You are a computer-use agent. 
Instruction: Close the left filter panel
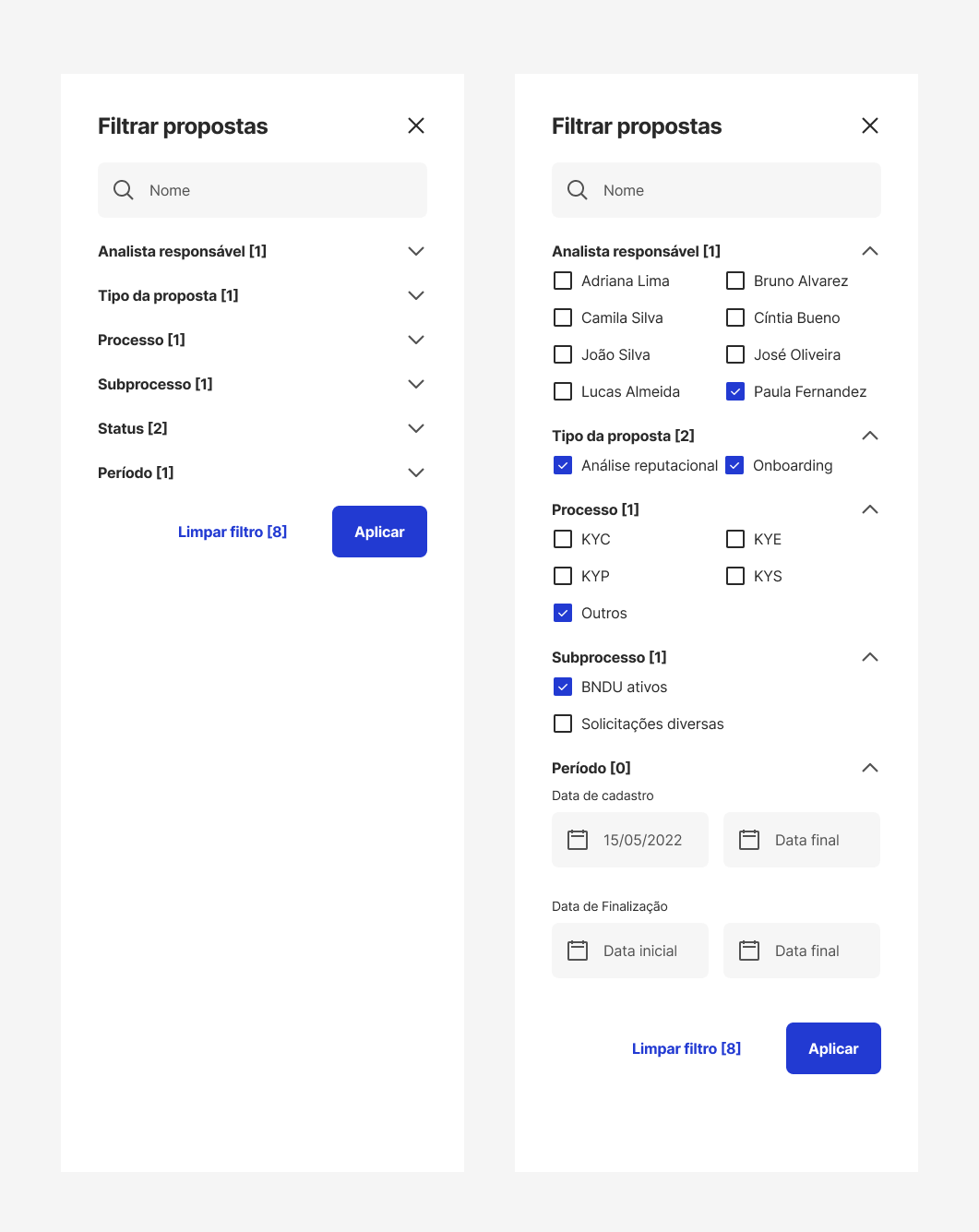pos(416,126)
